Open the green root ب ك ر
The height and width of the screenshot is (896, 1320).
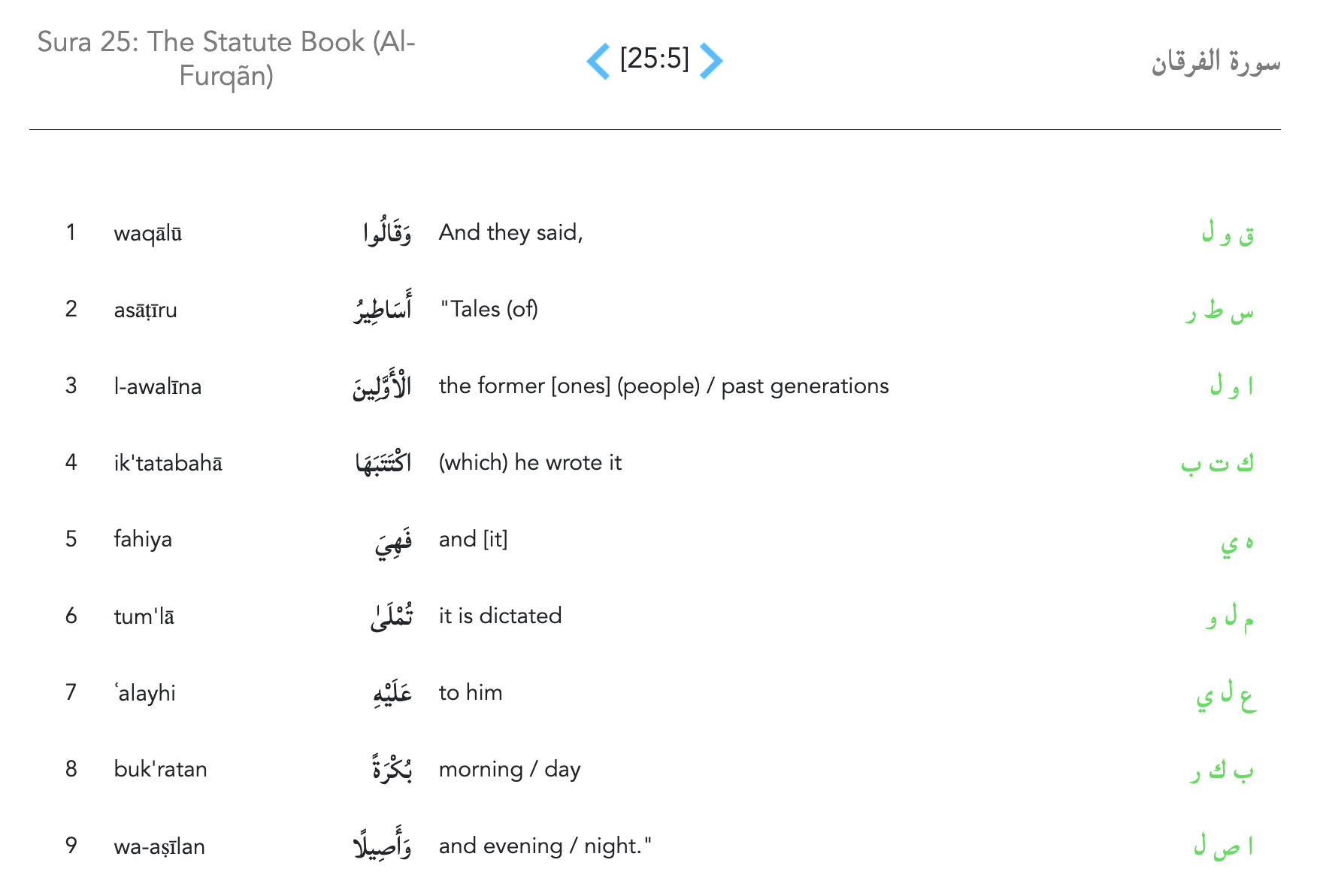(x=1222, y=770)
